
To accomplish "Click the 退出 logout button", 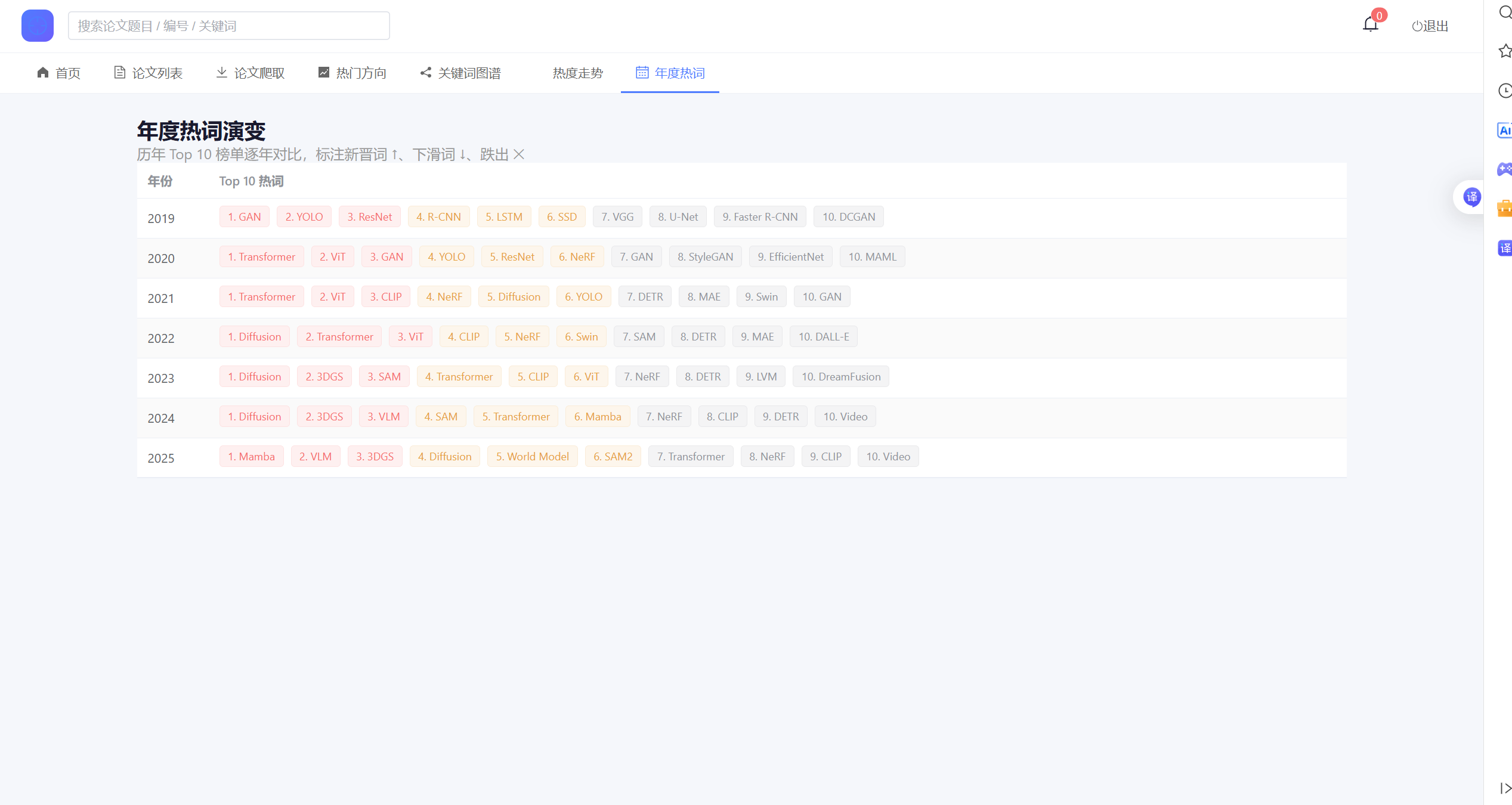I will pyautogui.click(x=1430, y=26).
